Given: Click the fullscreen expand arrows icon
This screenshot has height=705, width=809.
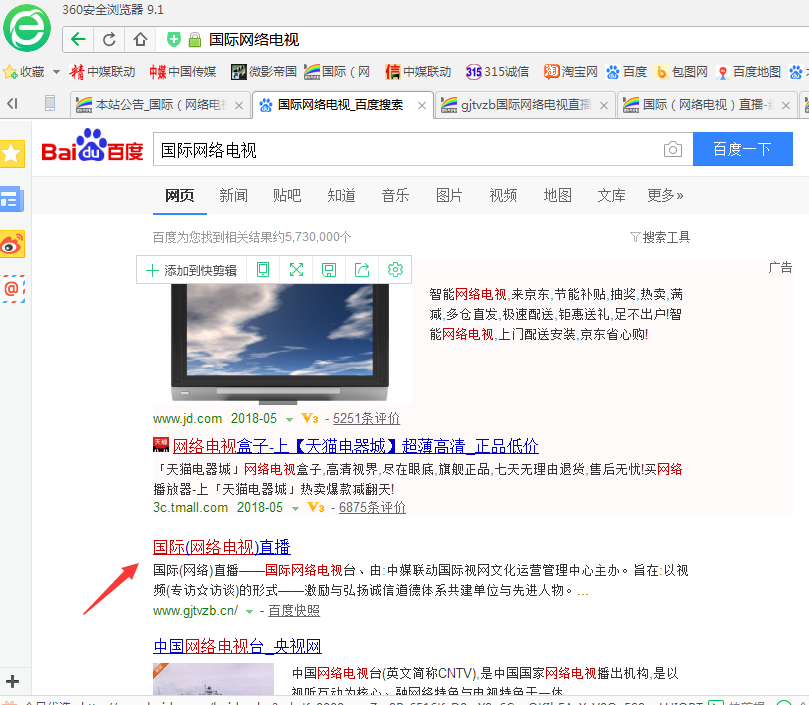Looking at the screenshot, I should [x=296, y=269].
